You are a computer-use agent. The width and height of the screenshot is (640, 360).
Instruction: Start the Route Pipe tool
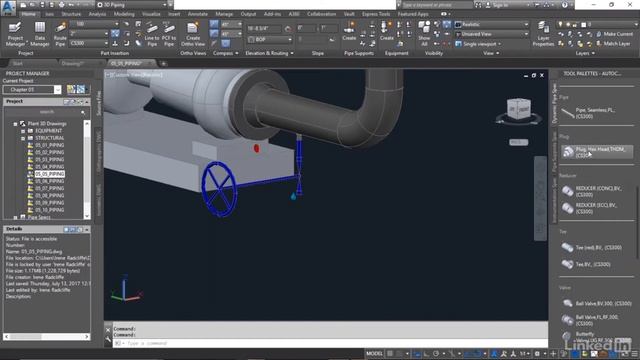60,34
